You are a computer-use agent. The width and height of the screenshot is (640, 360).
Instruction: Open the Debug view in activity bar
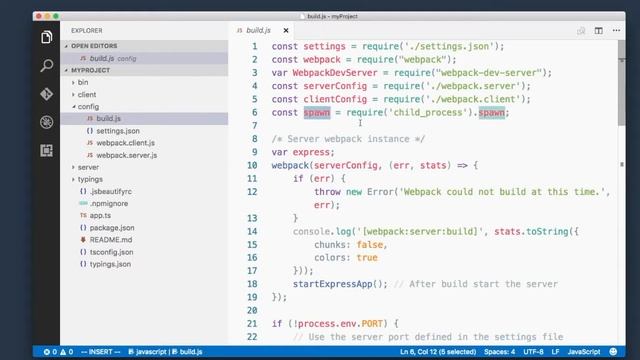pos(47,122)
